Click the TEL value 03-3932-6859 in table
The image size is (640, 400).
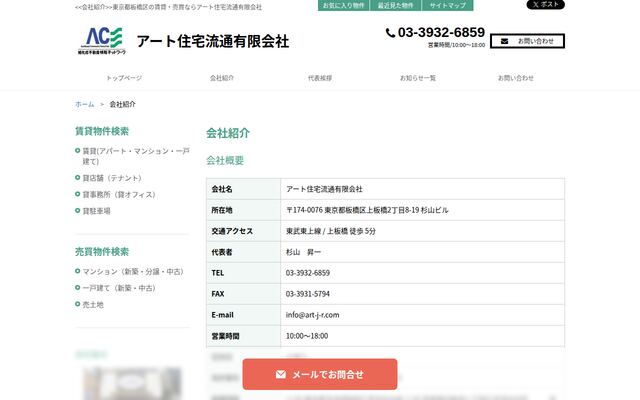point(307,273)
